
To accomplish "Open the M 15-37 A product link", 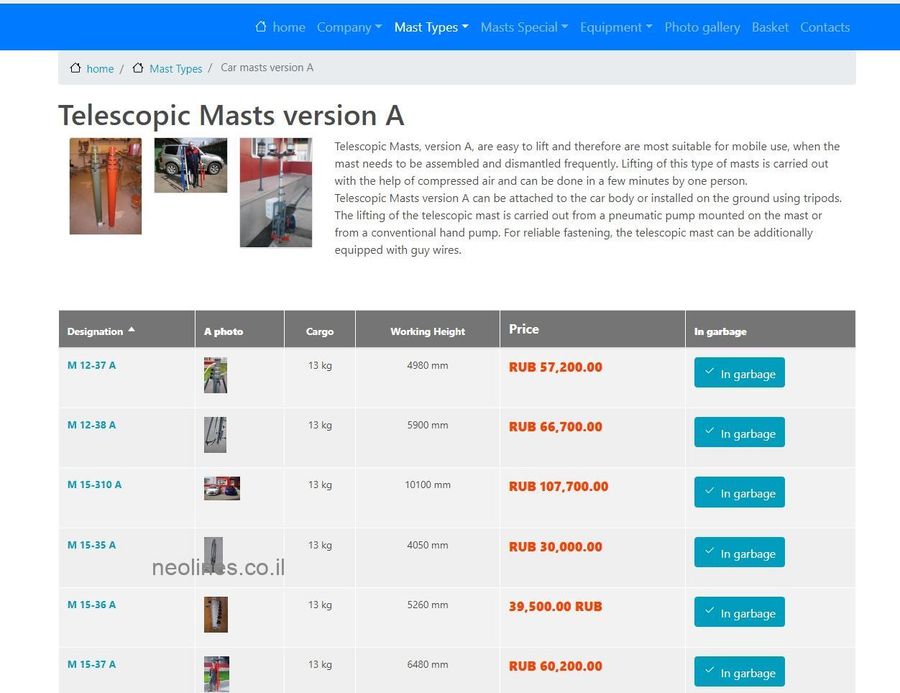I will click(x=91, y=664).
